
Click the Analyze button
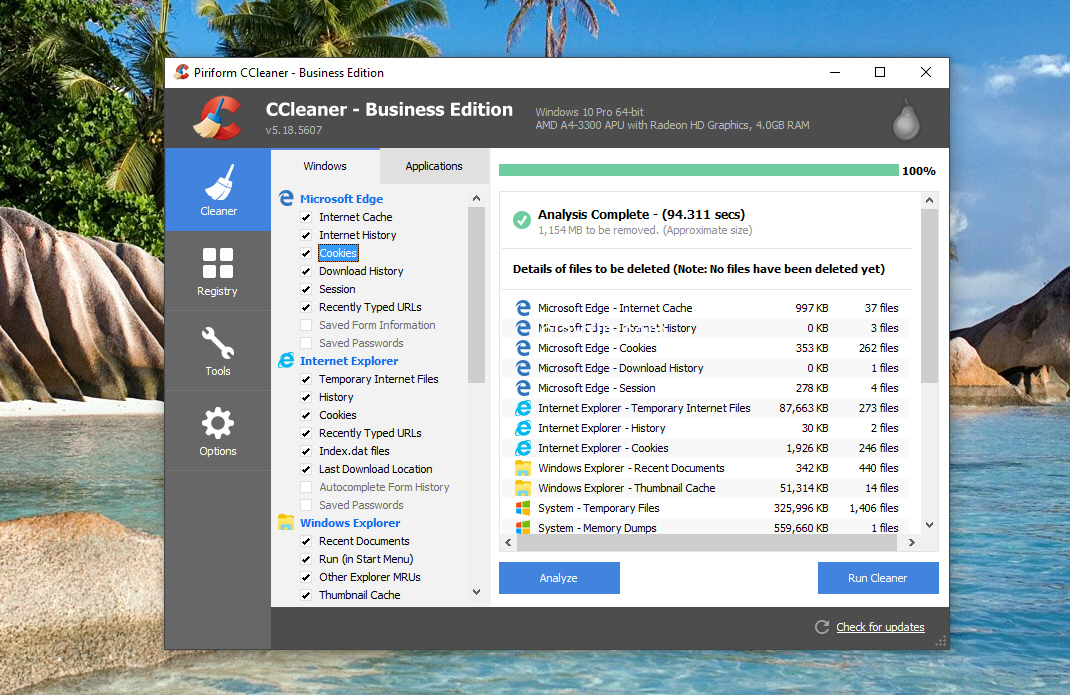[559, 578]
